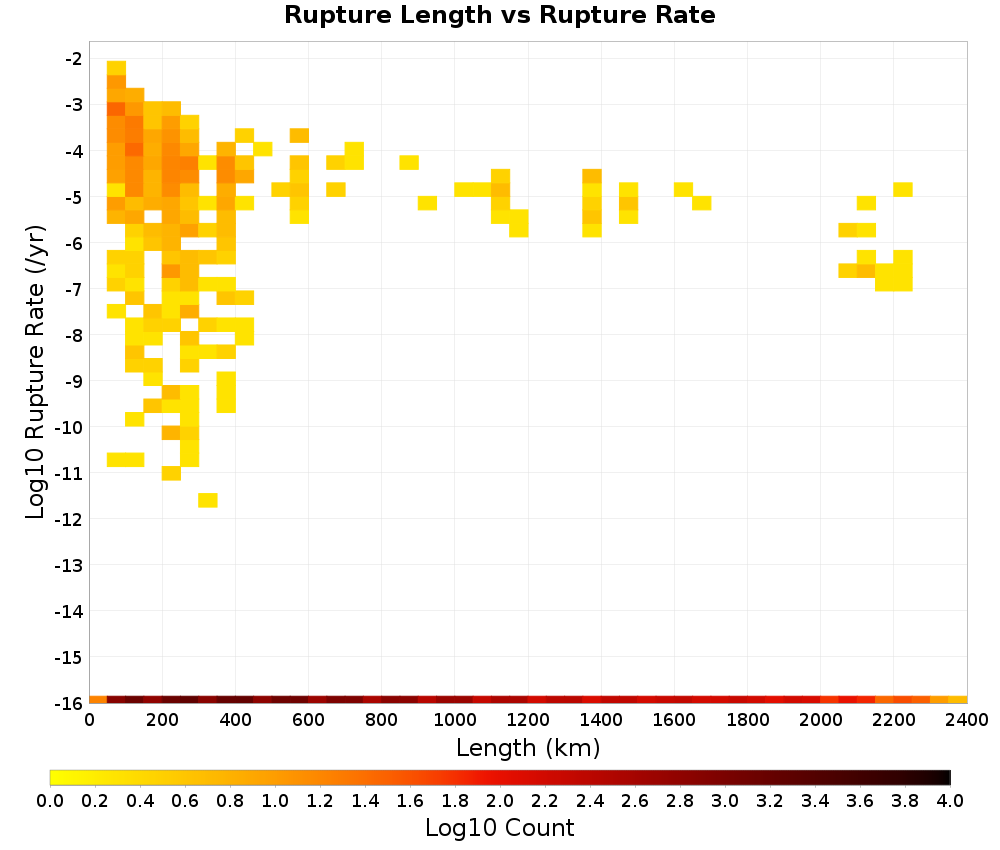Click the black end of the Log10 Count colorbar
This screenshot has width=1000, height=850.
943,777
